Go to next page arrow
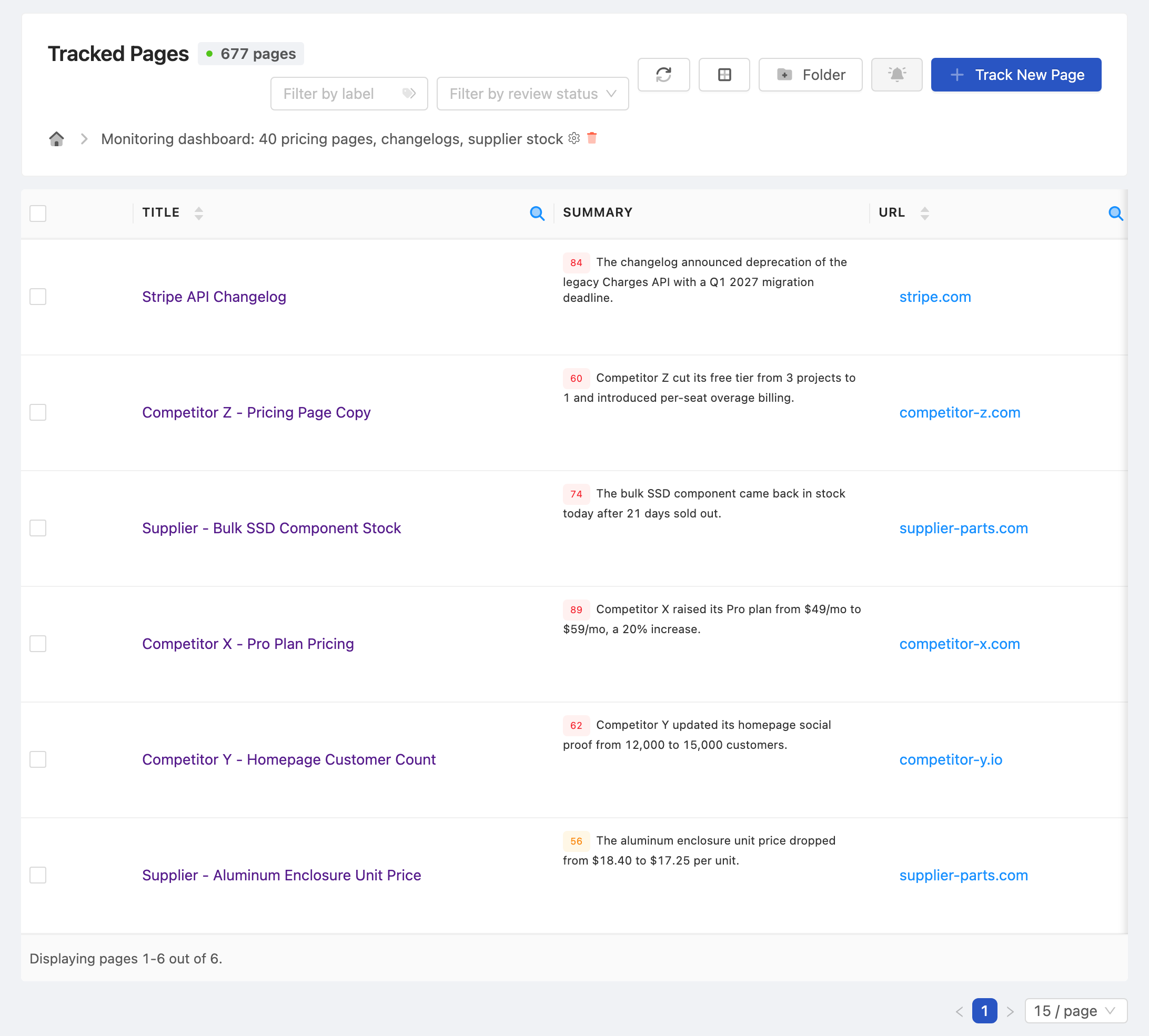1149x1036 pixels. click(x=1010, y=1011)
